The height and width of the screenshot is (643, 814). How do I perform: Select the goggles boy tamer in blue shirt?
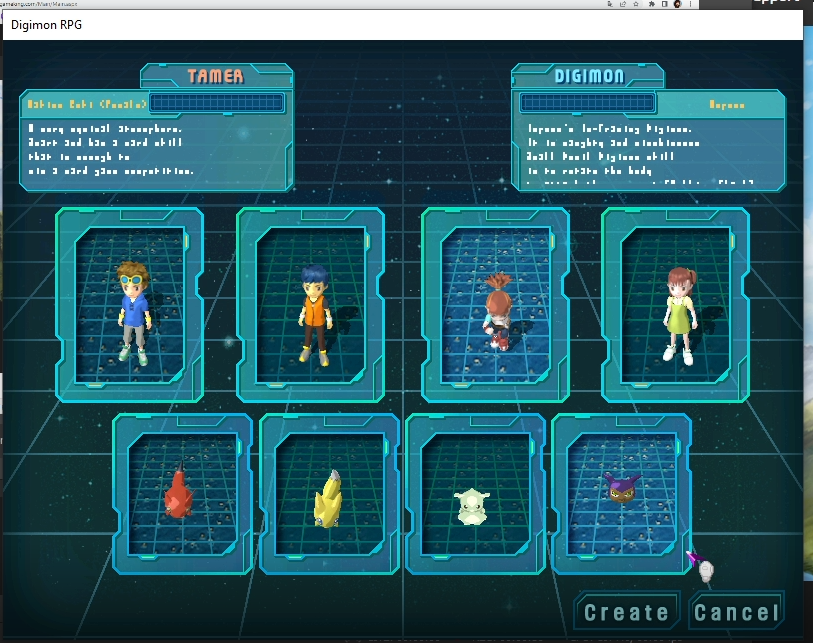coord(129,305)
